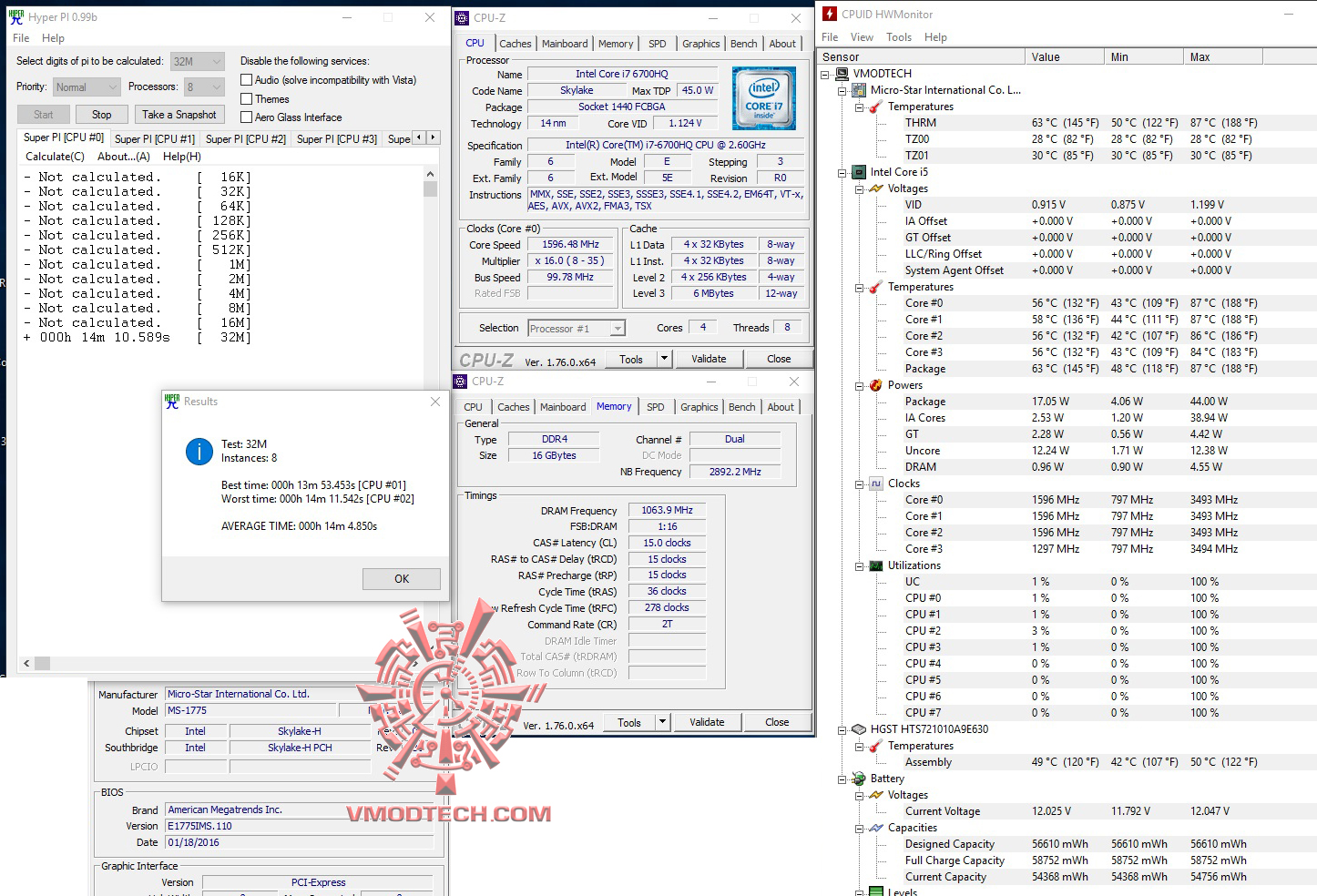Click the Min column header in HWMonitor

[1143, 56]
